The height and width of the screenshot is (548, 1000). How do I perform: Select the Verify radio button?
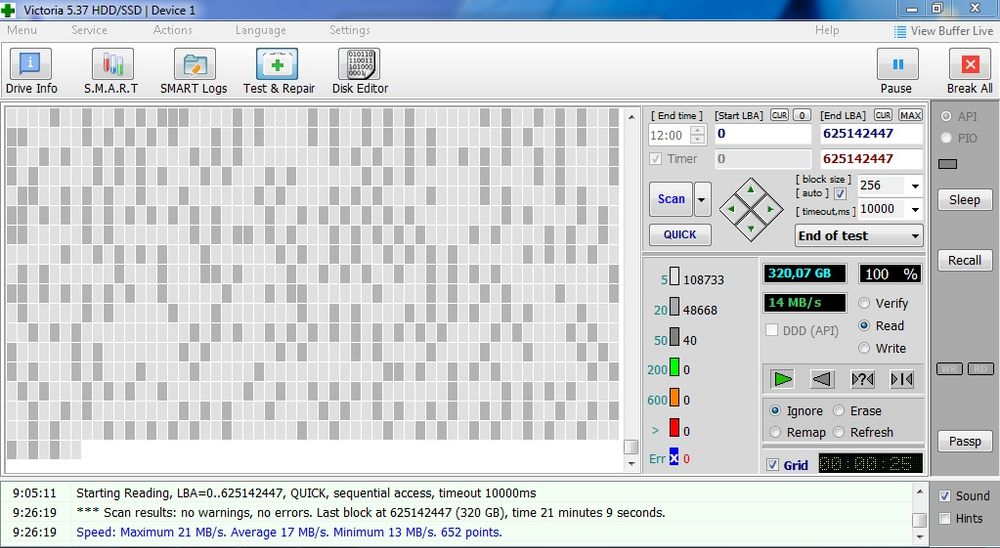pyautogui.click(x=864, y=303)
